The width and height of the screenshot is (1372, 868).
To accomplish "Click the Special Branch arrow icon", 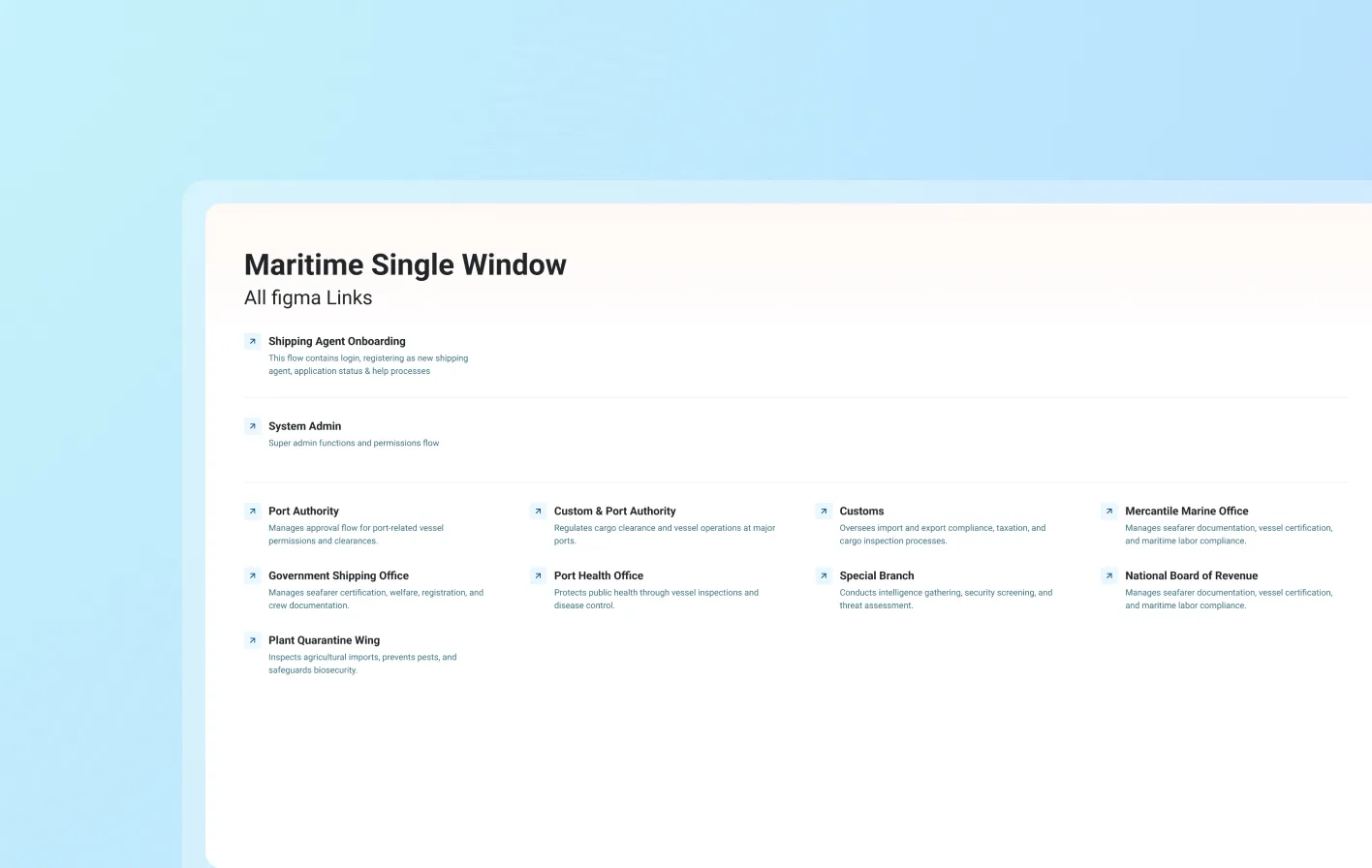I will [x=824, y=575].
